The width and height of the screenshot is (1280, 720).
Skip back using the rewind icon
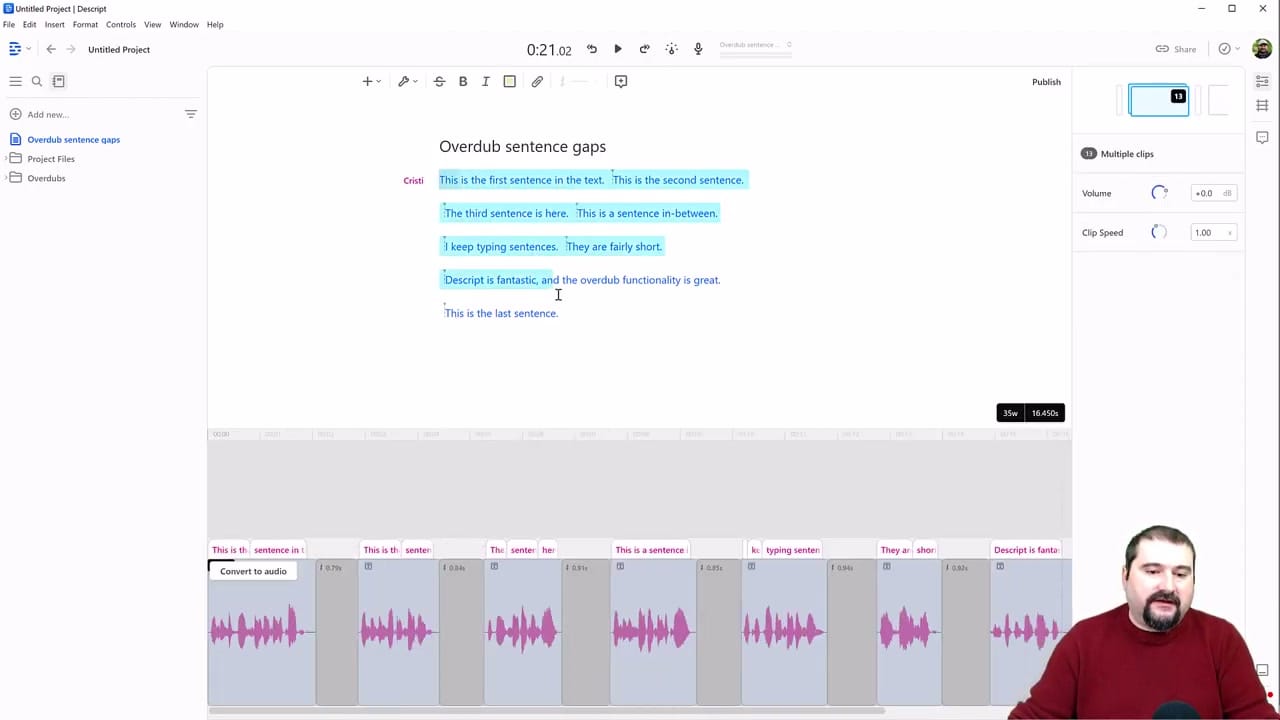coord(591,48)
